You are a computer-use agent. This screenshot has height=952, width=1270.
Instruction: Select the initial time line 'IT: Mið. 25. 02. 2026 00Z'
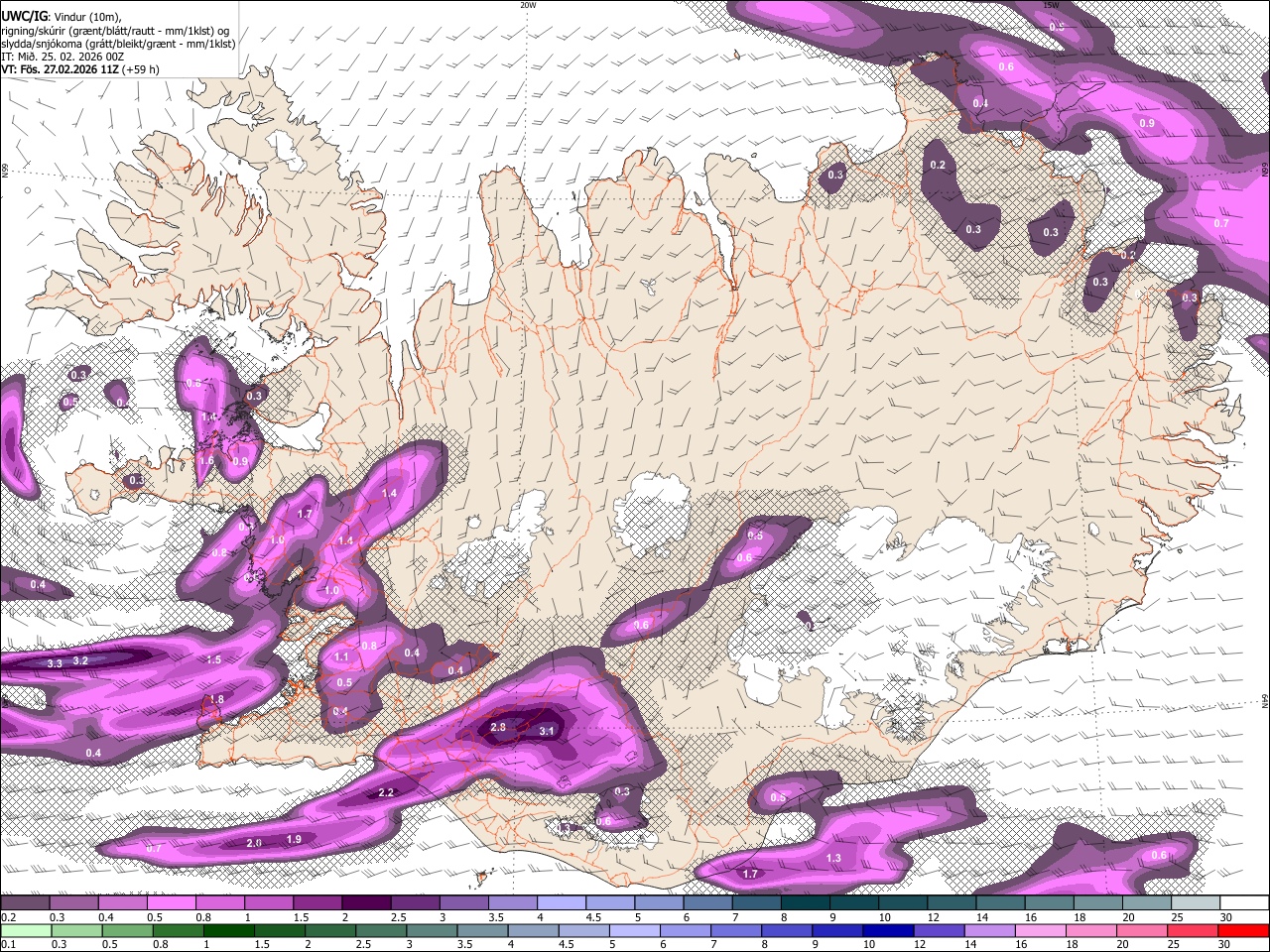63,57
